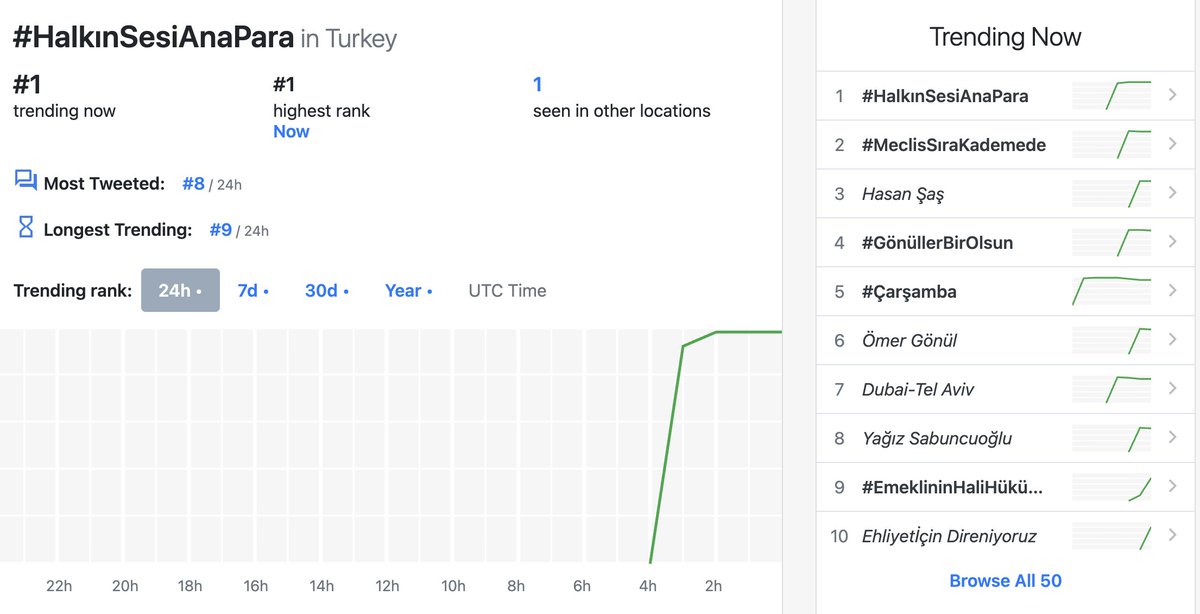1200x614 pixels.
Task: Click the 4h mark on chart axis
Action: [648, 586]
